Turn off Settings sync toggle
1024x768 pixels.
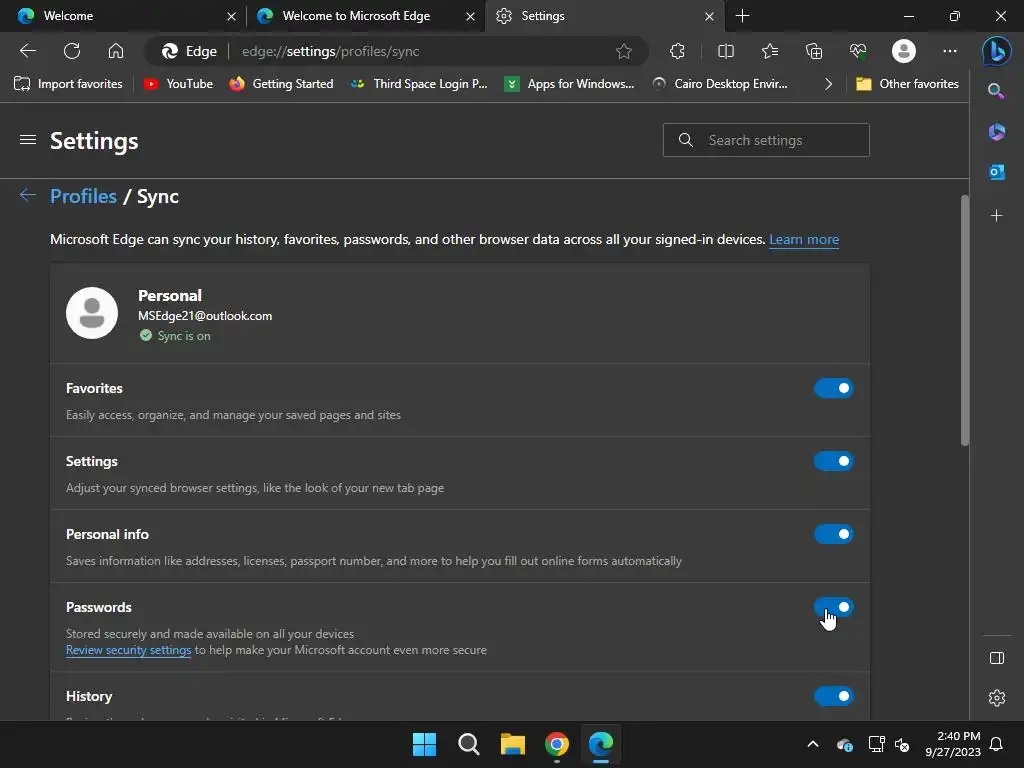coord(833,461)
